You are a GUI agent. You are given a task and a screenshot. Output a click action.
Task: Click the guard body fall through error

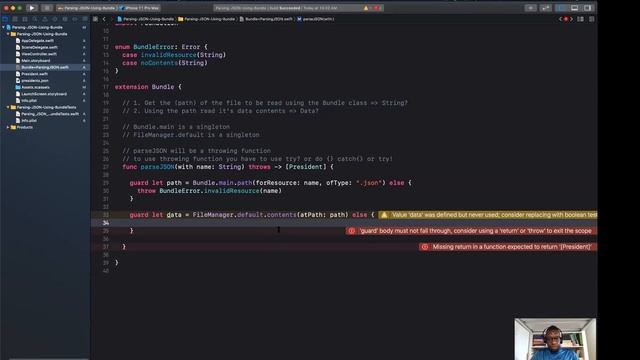click(471, 231)
